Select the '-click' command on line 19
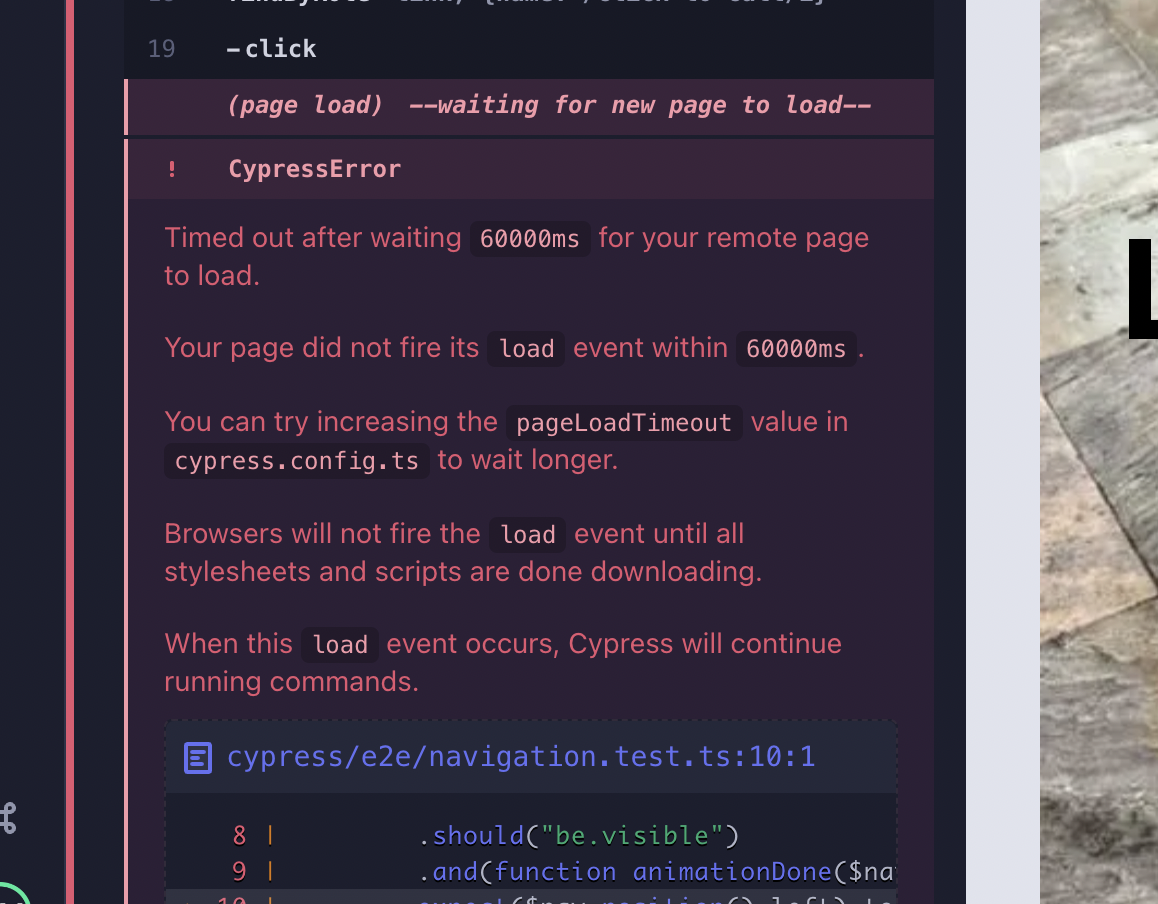The width and height of the screenshot is (1158, 904). click(529, 49)
